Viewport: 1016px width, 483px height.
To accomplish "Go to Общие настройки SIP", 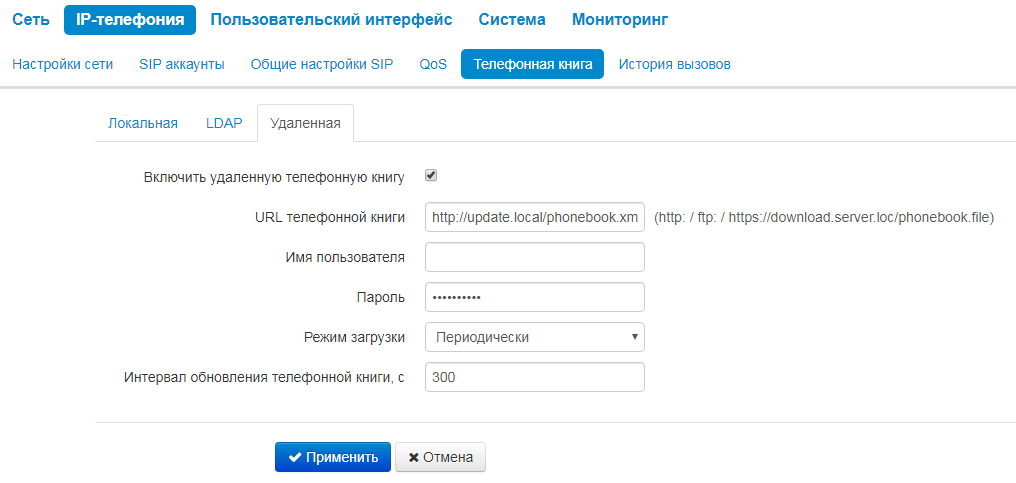I will [x=322, y=64].
